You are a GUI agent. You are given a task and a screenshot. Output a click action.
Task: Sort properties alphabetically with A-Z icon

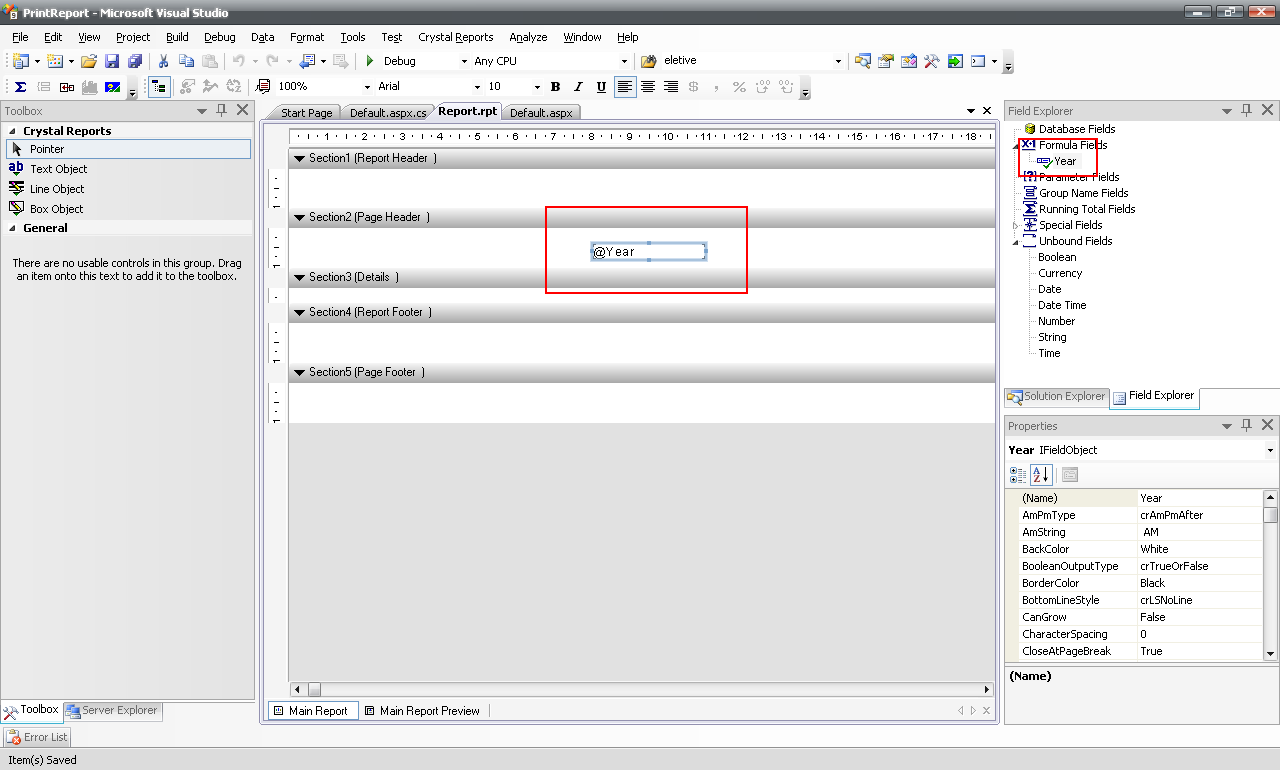(x=1042, y=475)
